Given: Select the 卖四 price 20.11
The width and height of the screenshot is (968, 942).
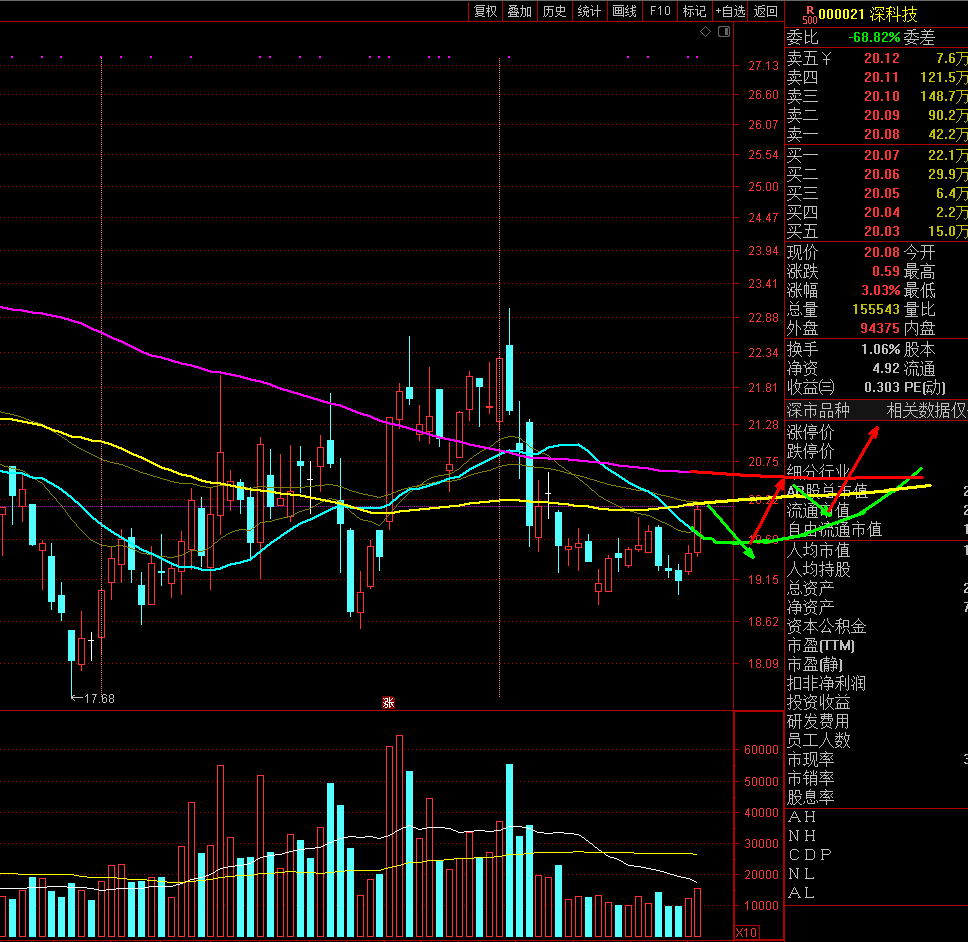Looking at the screenshot, I should (882, 77).
